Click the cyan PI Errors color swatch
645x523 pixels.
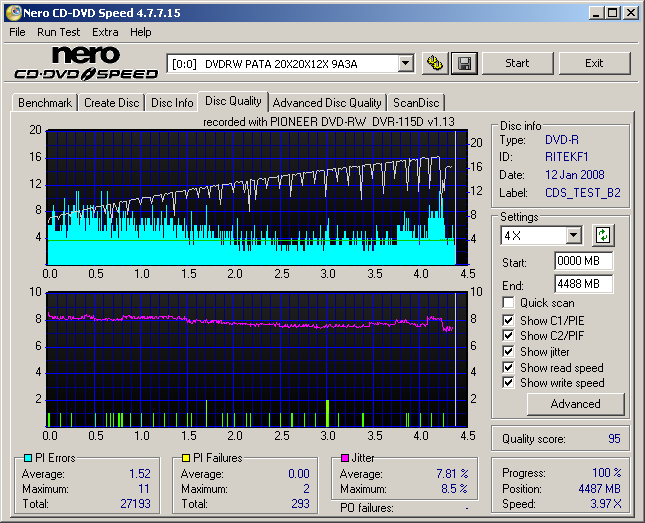click(x=28, y=458)
